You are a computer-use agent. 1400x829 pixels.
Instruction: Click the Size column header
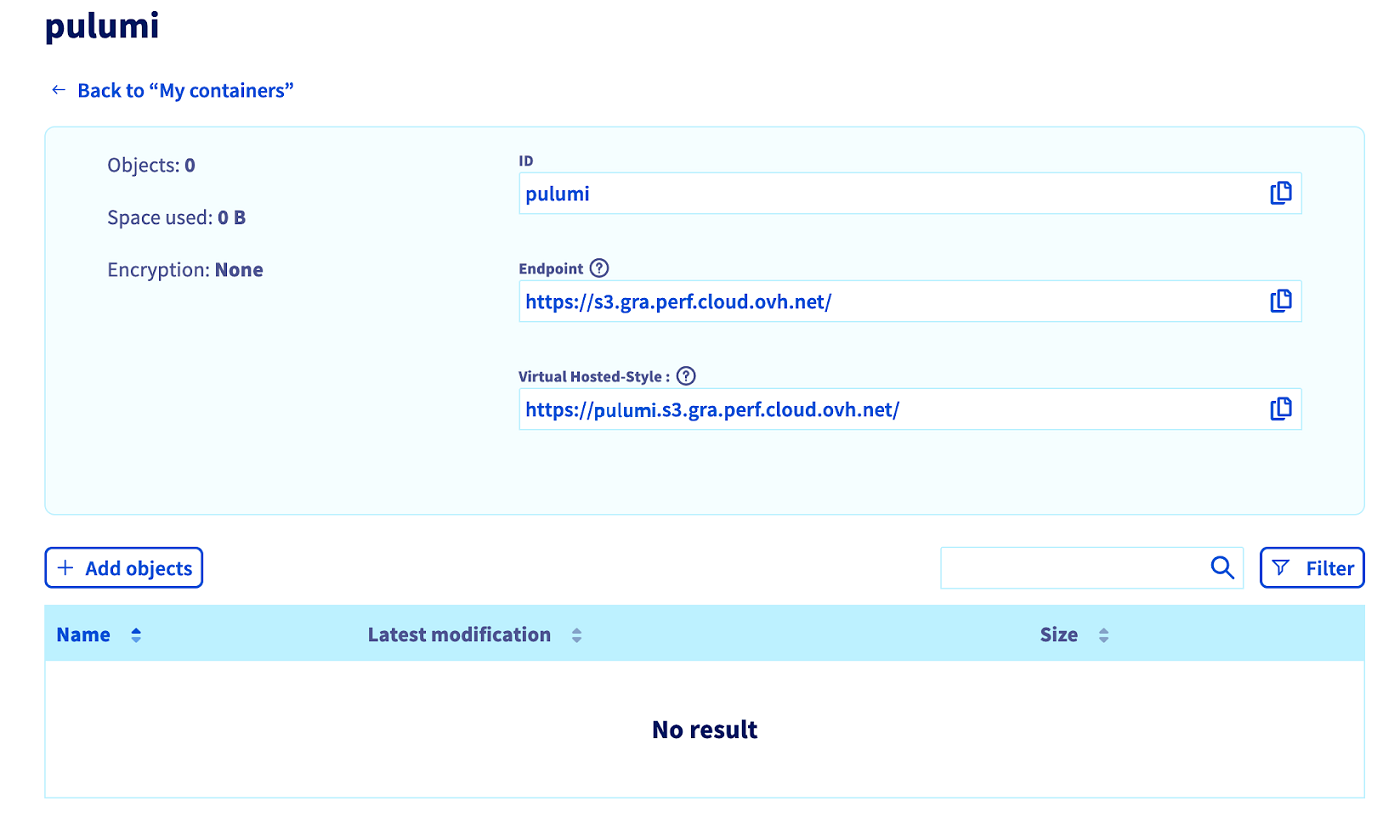[1058, 635]
